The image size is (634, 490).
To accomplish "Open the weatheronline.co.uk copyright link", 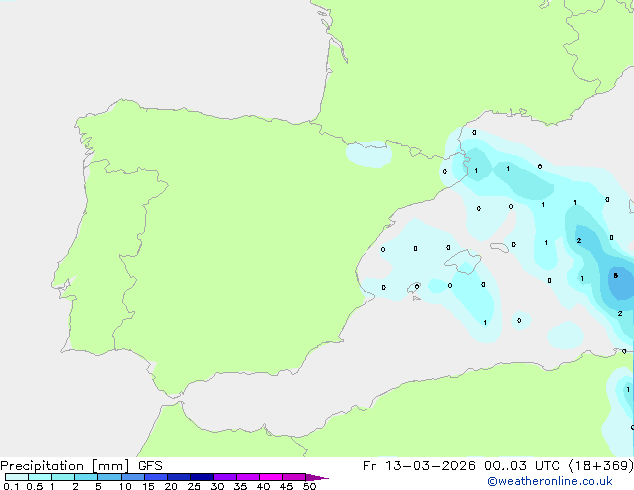I will coord(549,481).
